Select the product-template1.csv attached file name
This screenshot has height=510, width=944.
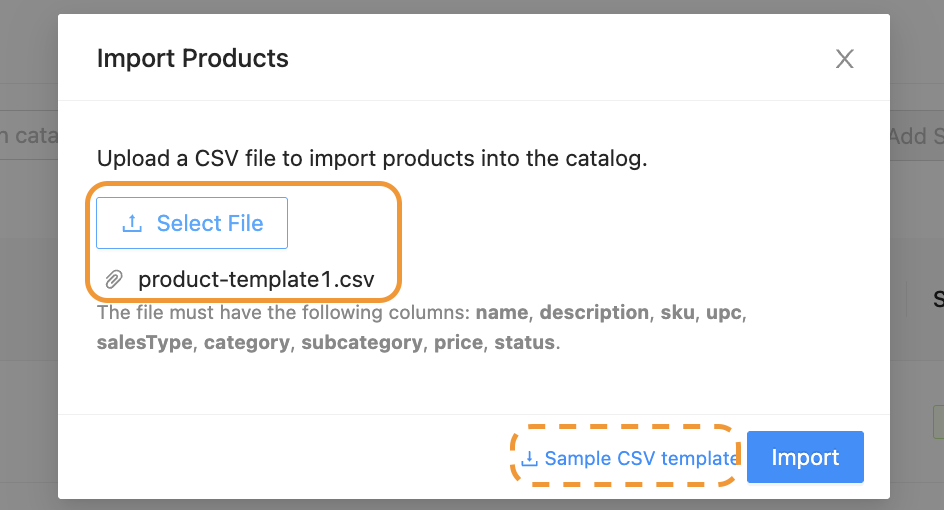(x=256, y=280)
